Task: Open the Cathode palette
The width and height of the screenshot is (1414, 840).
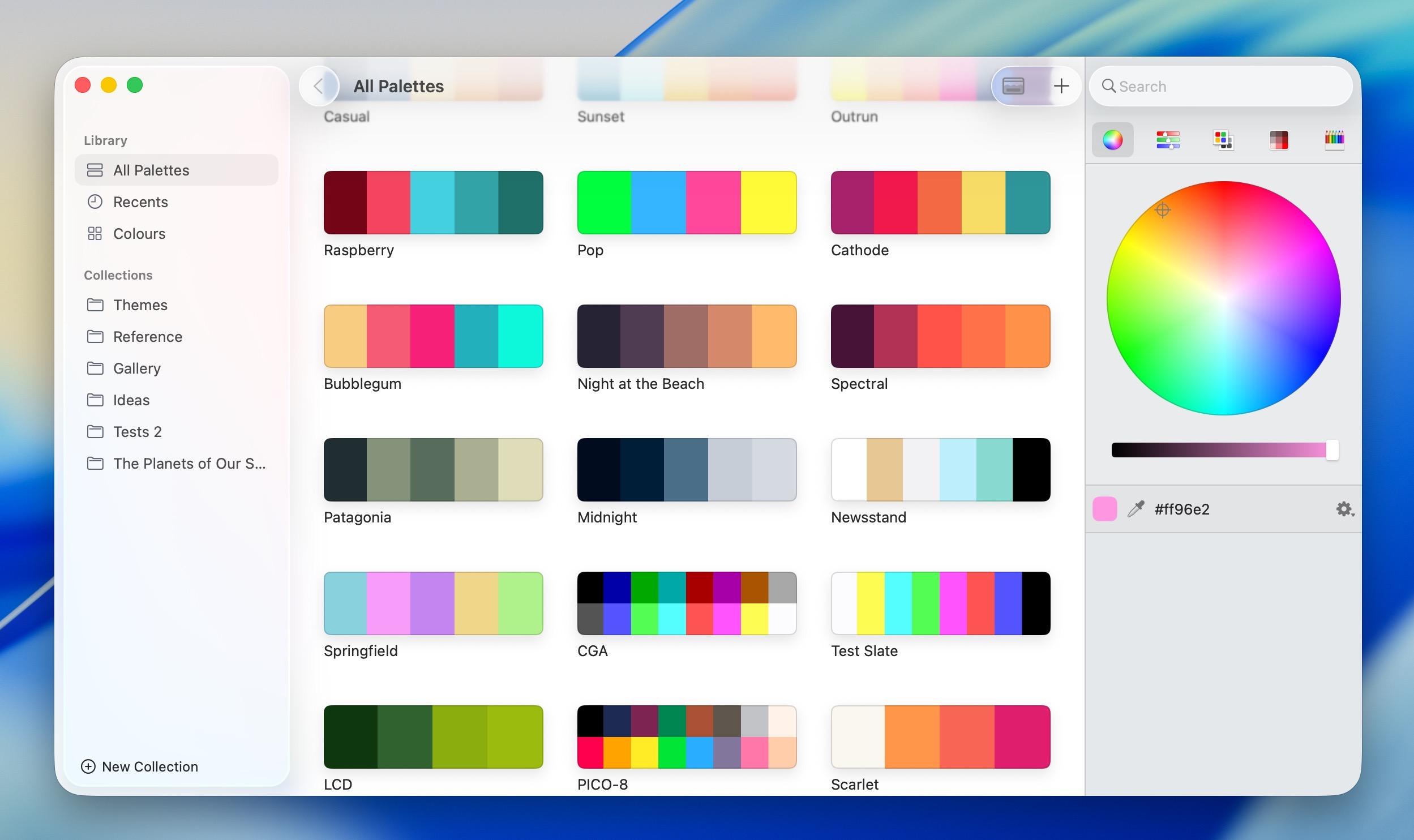Action: 940,203
